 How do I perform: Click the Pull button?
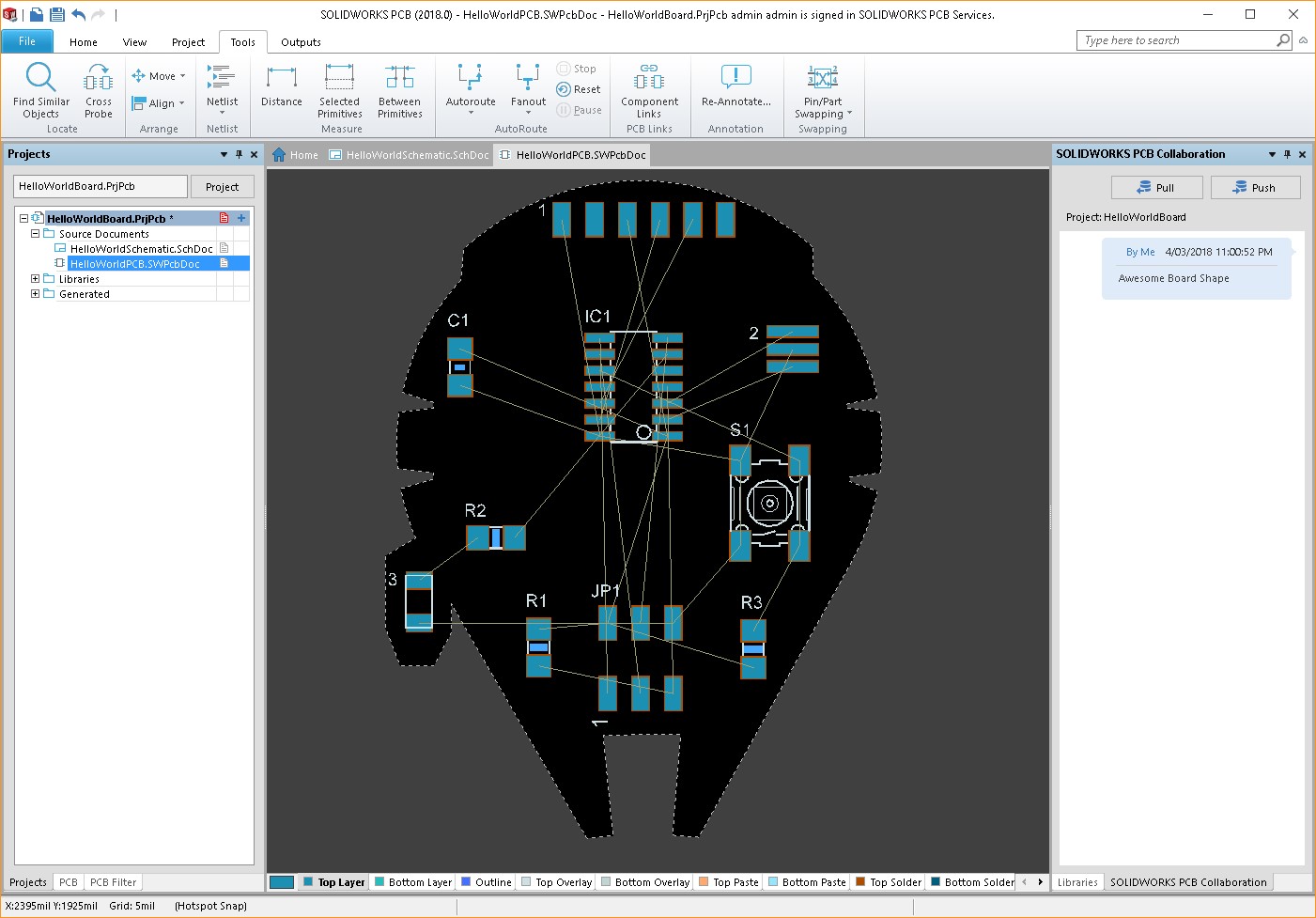pos(1156,187)
